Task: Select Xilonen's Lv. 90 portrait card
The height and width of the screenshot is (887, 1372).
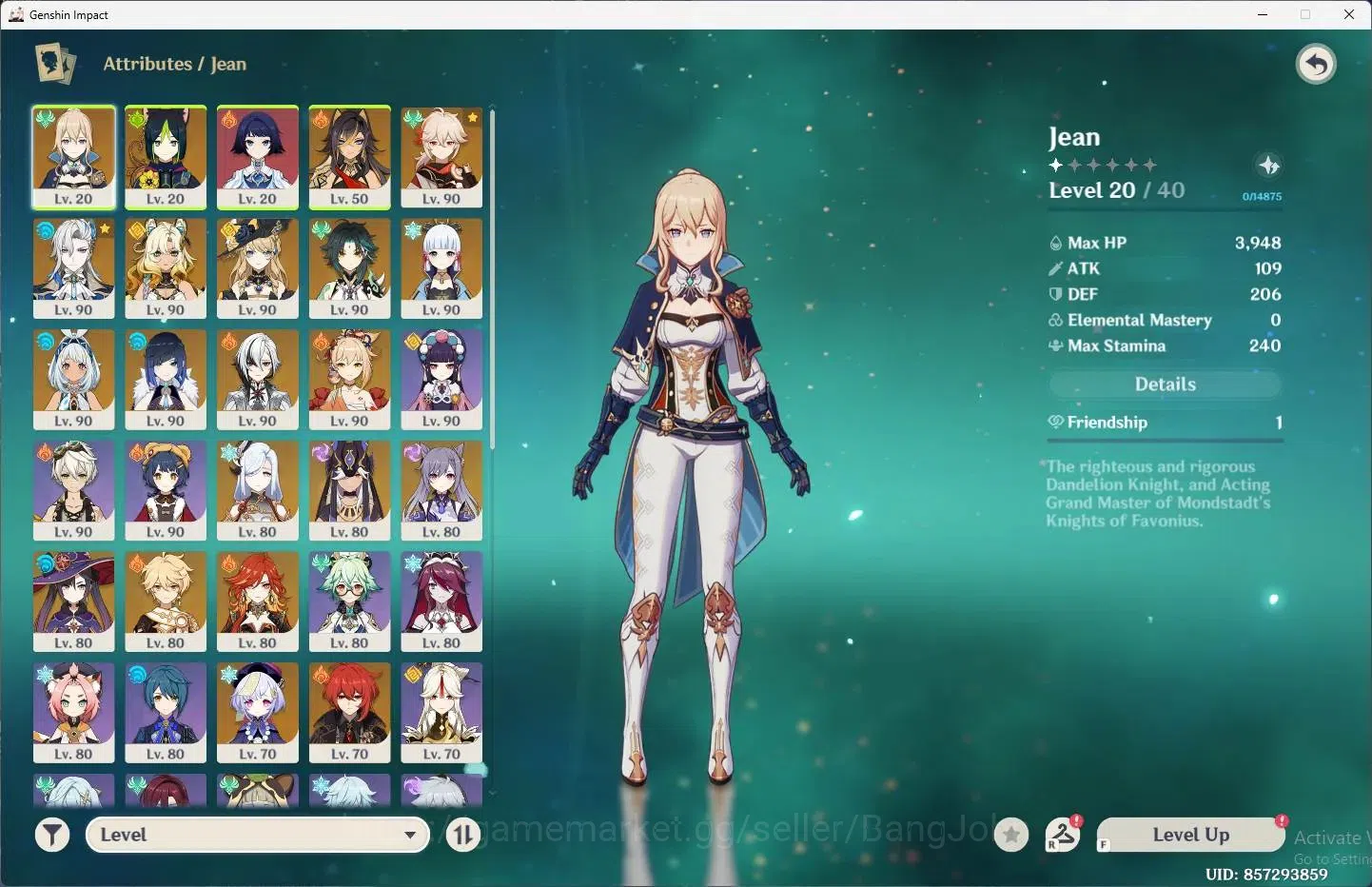Action: click(x=166, y=268)
